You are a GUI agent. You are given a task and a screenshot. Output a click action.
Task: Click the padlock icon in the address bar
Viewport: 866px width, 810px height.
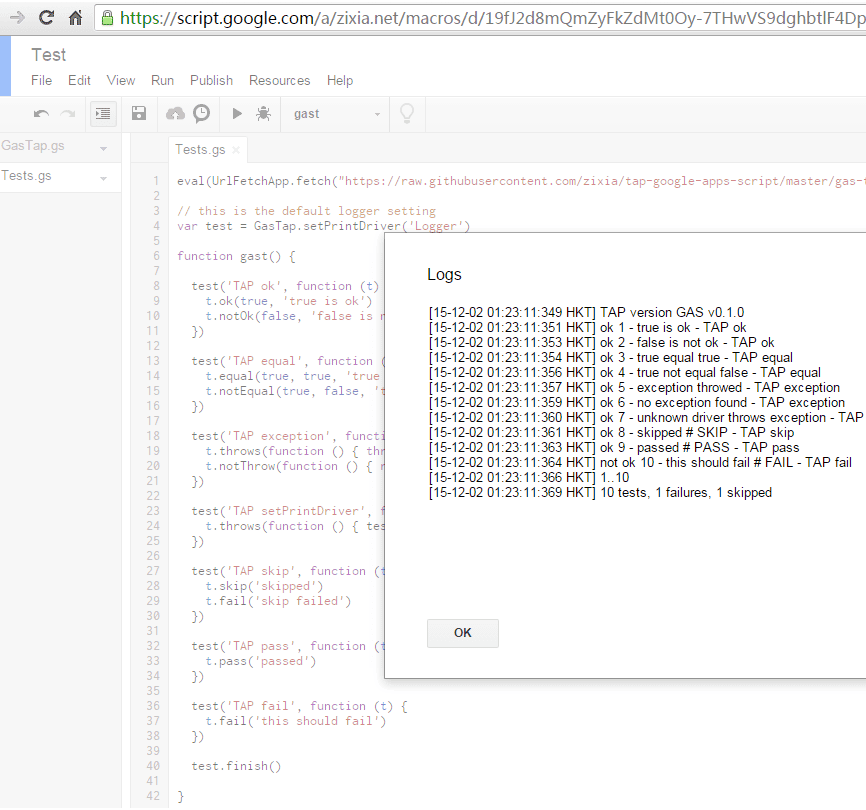click(x=106, y=17)
